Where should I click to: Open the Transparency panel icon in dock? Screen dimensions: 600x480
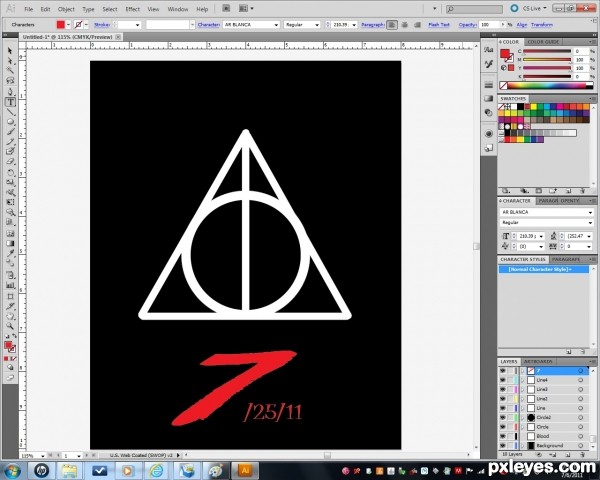489,113
